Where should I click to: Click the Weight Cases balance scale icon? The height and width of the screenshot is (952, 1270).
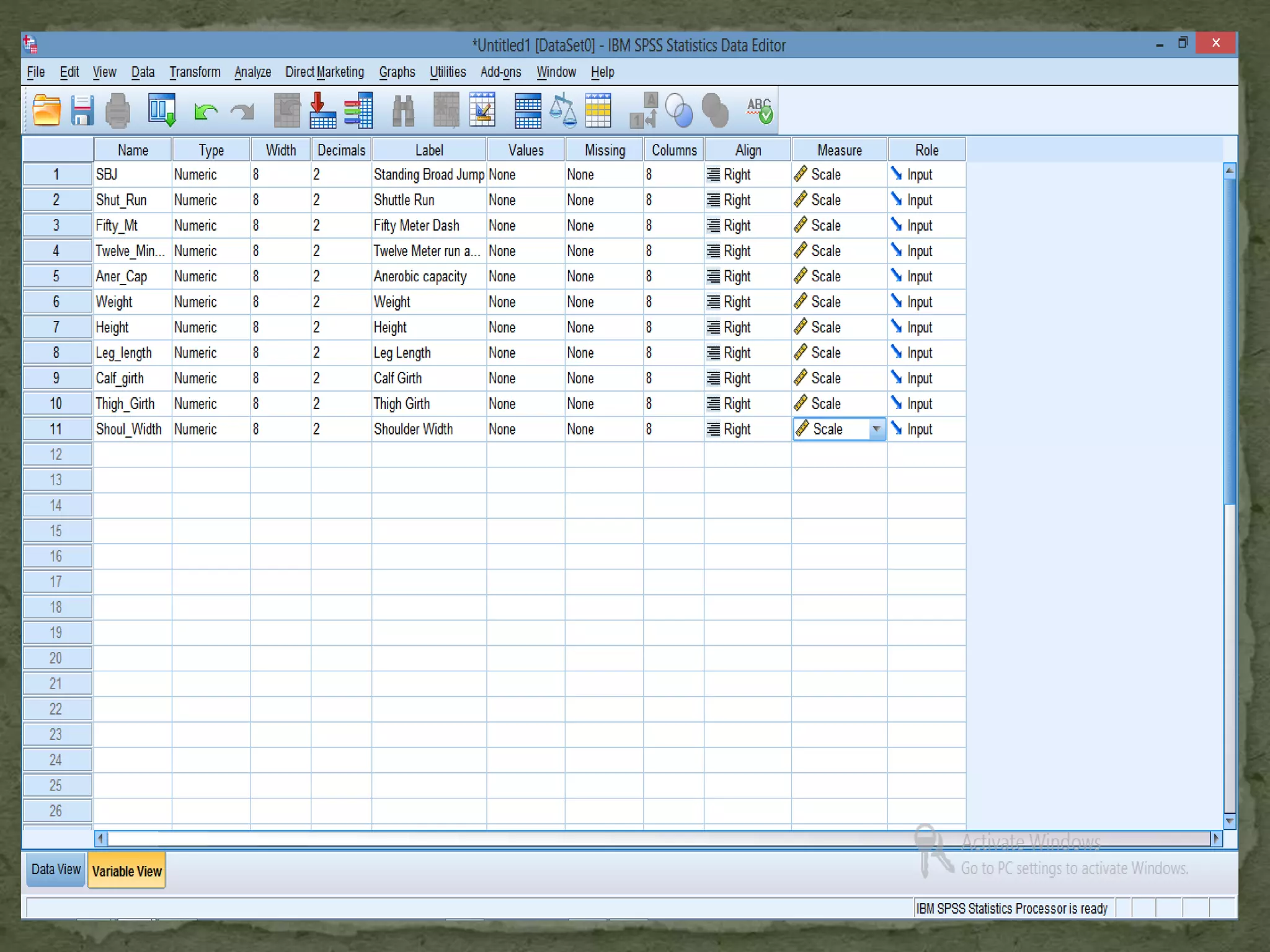click(563, 111)
